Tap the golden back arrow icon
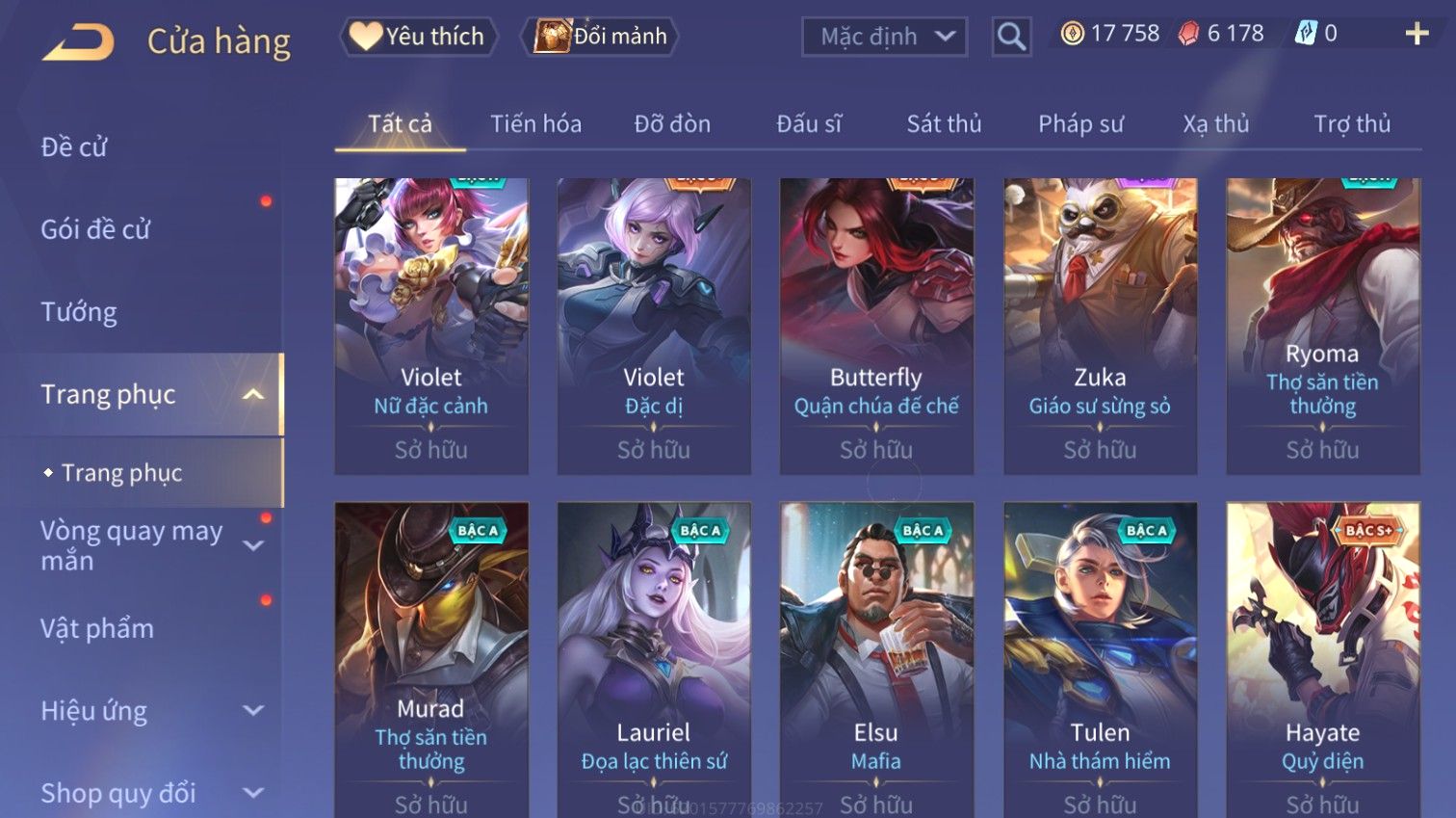This screenshot has width=1456, height=818. coord(78,42)
